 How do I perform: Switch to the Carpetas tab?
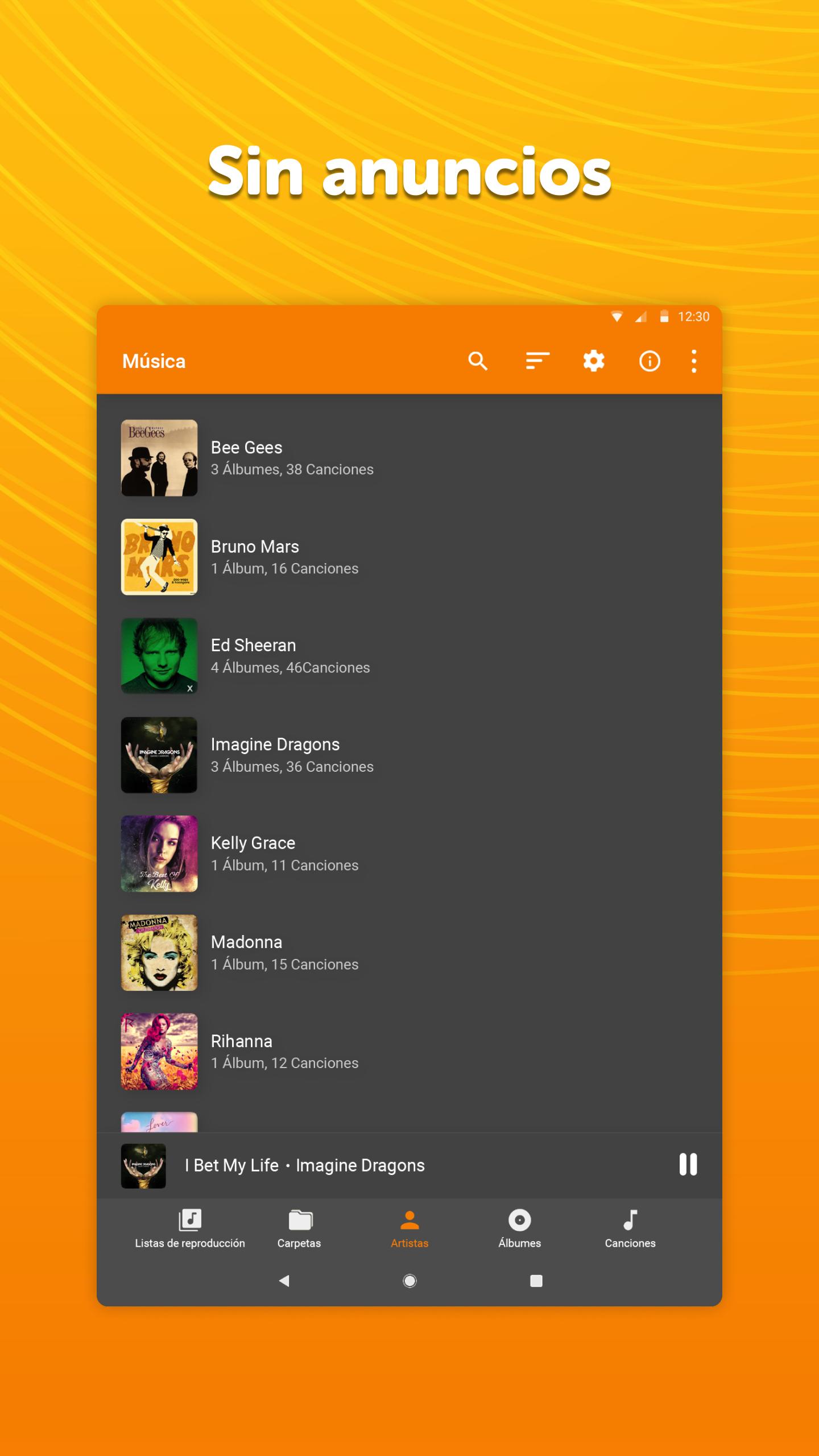point(299,1230)
